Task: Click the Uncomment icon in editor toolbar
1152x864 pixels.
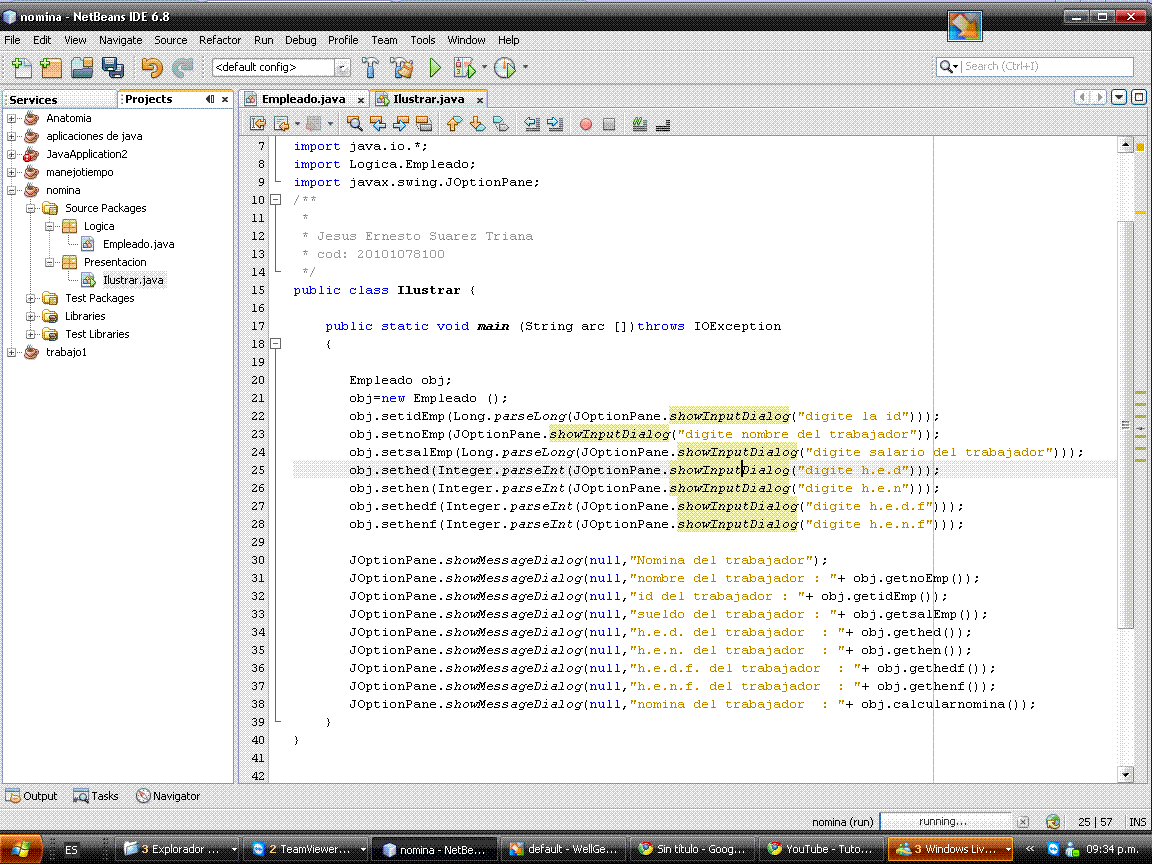Action: click(663, 125)
